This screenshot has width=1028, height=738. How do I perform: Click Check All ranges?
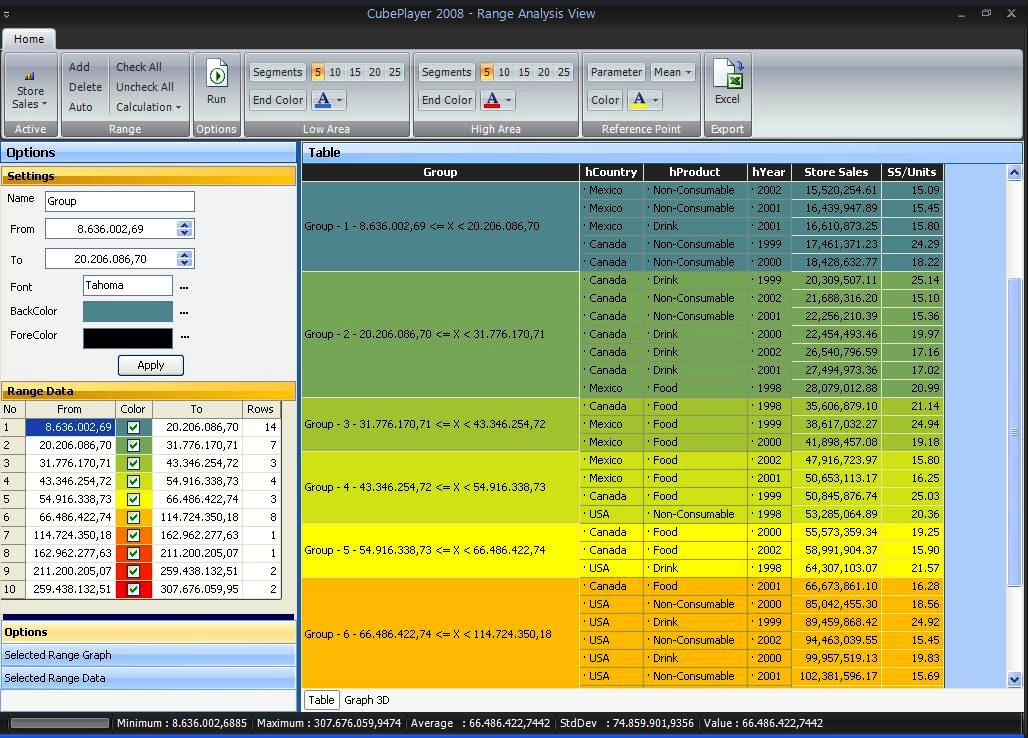[139, 67]
